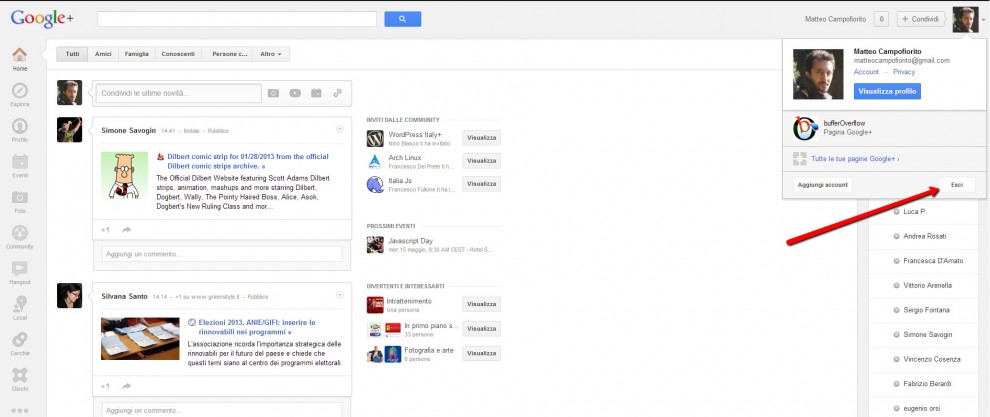Click the Esci sign-out button
990x417 pixels.
tap(957, 184)
